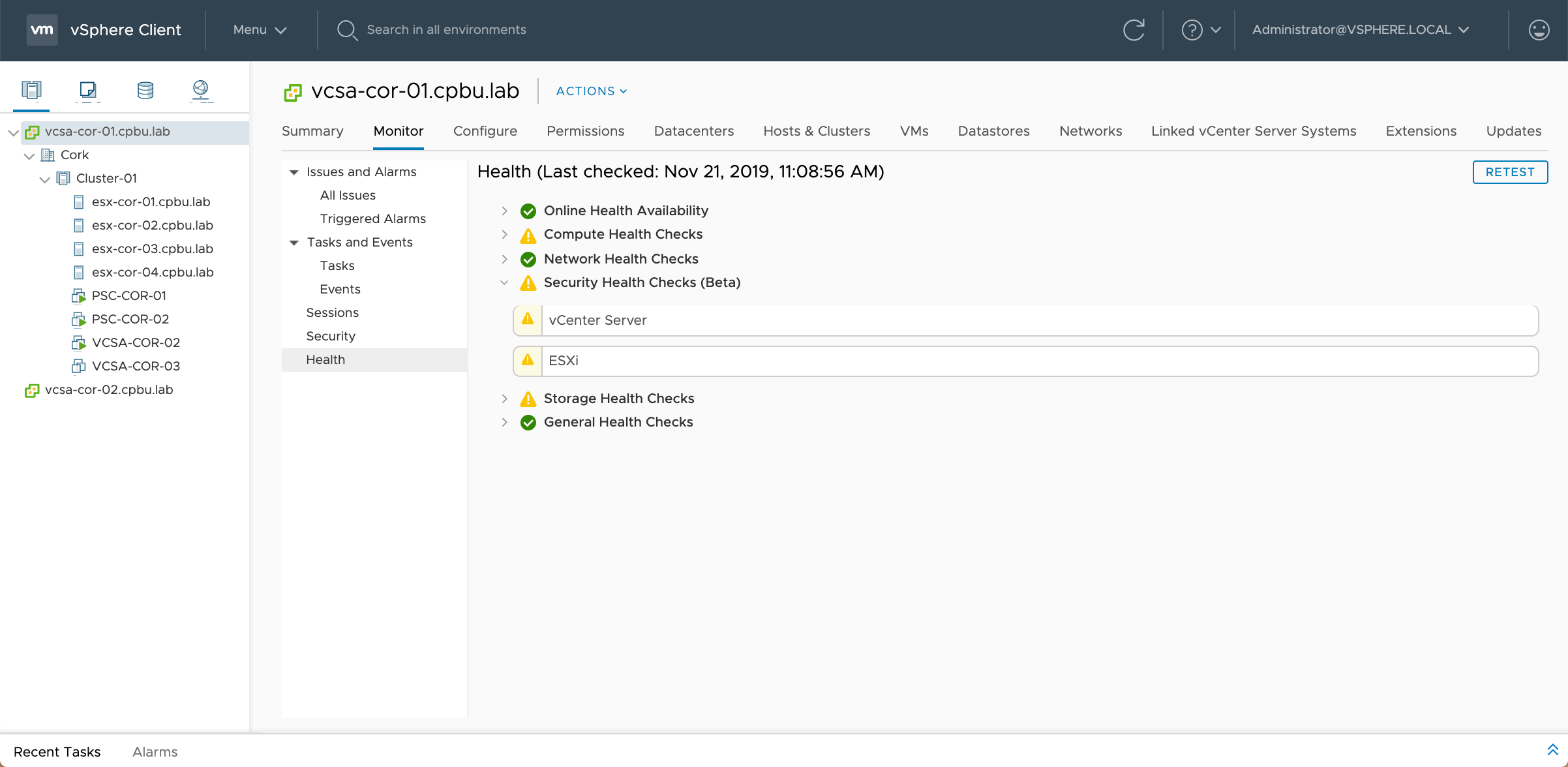The image size is (1568, 767).
Task: Open the Datacenters tab
Action: point(694,131)
